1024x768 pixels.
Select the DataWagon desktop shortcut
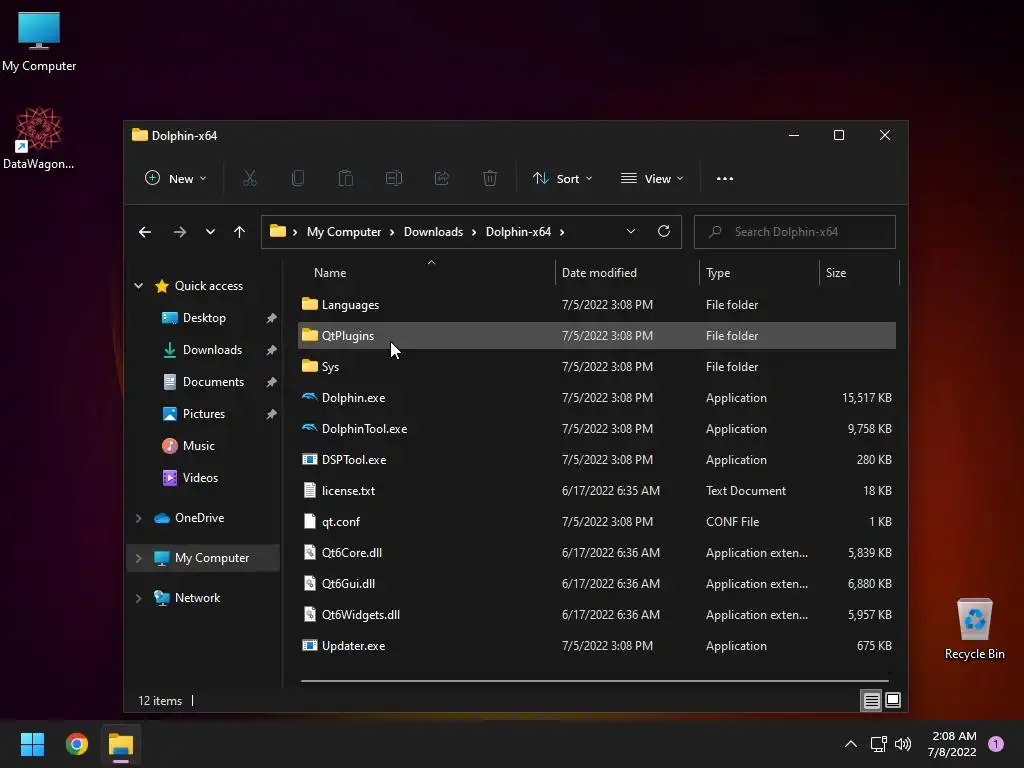(39, 138)
